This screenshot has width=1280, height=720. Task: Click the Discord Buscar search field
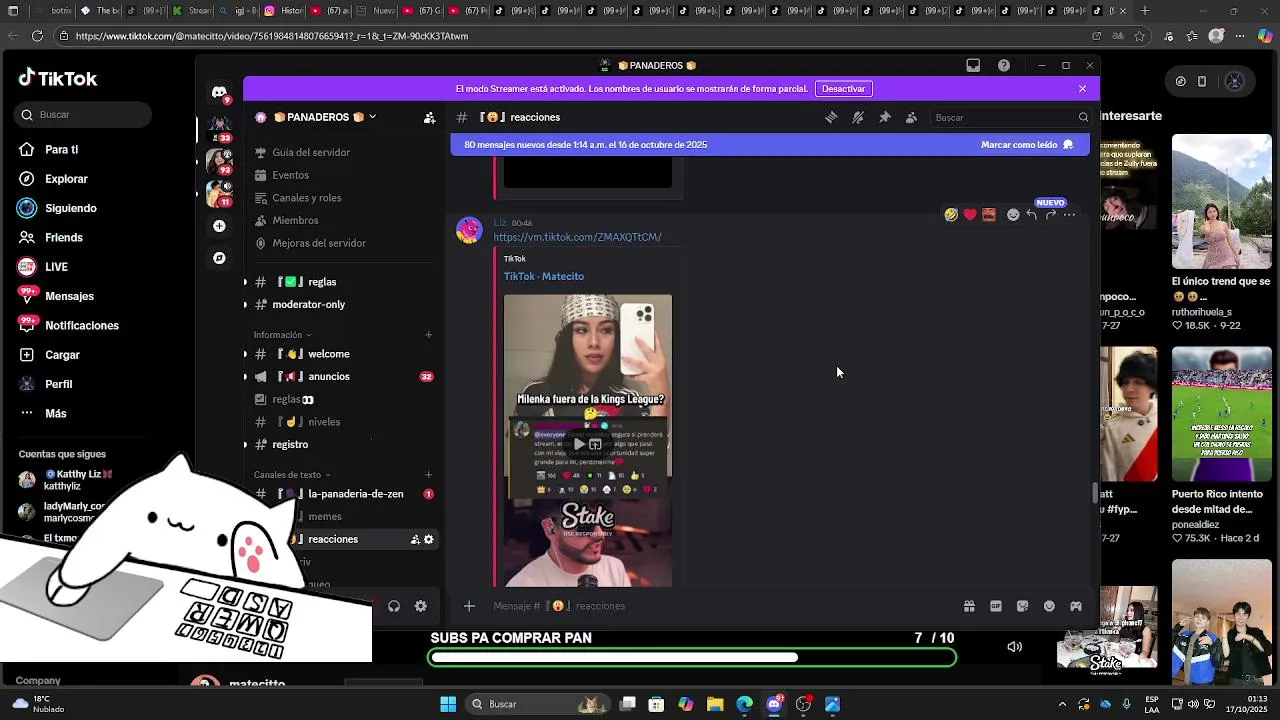click(1010, 117)
